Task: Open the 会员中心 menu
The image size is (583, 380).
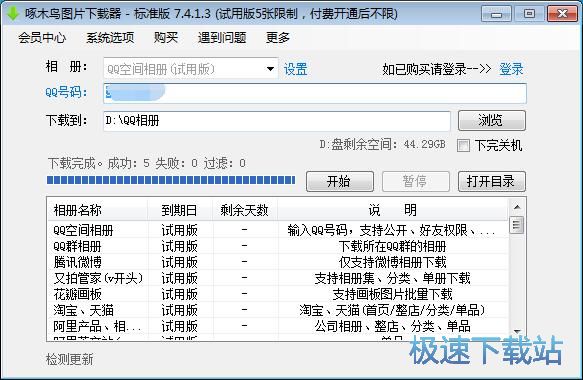Action: click(x=42, y=38)
